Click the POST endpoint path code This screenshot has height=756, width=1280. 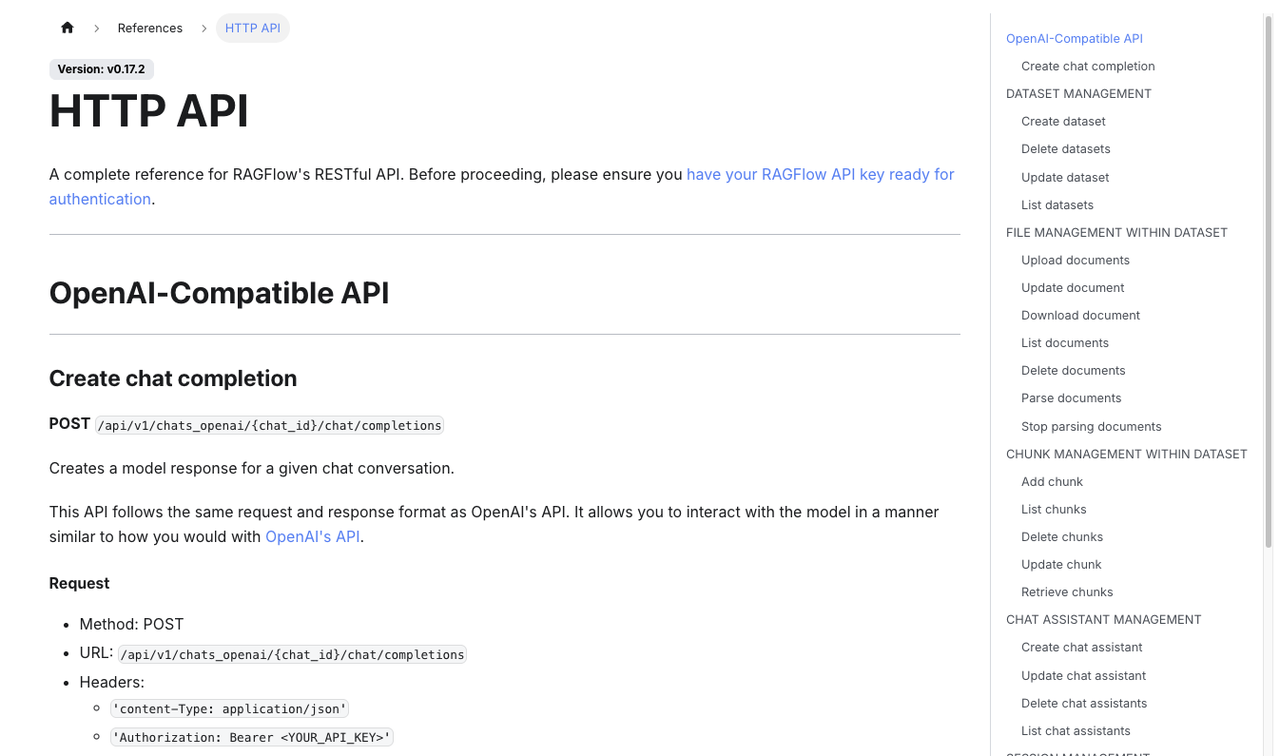tap(270, 425)
